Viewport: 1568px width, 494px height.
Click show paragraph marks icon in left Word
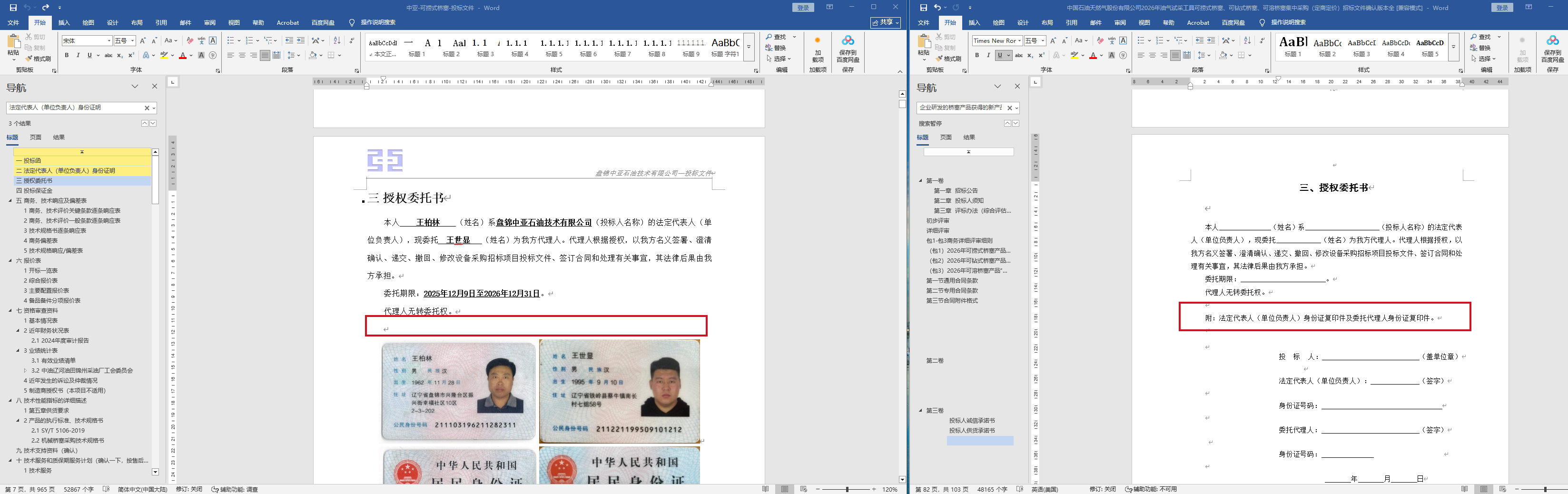pyautogui.click(x=352, y=41)
